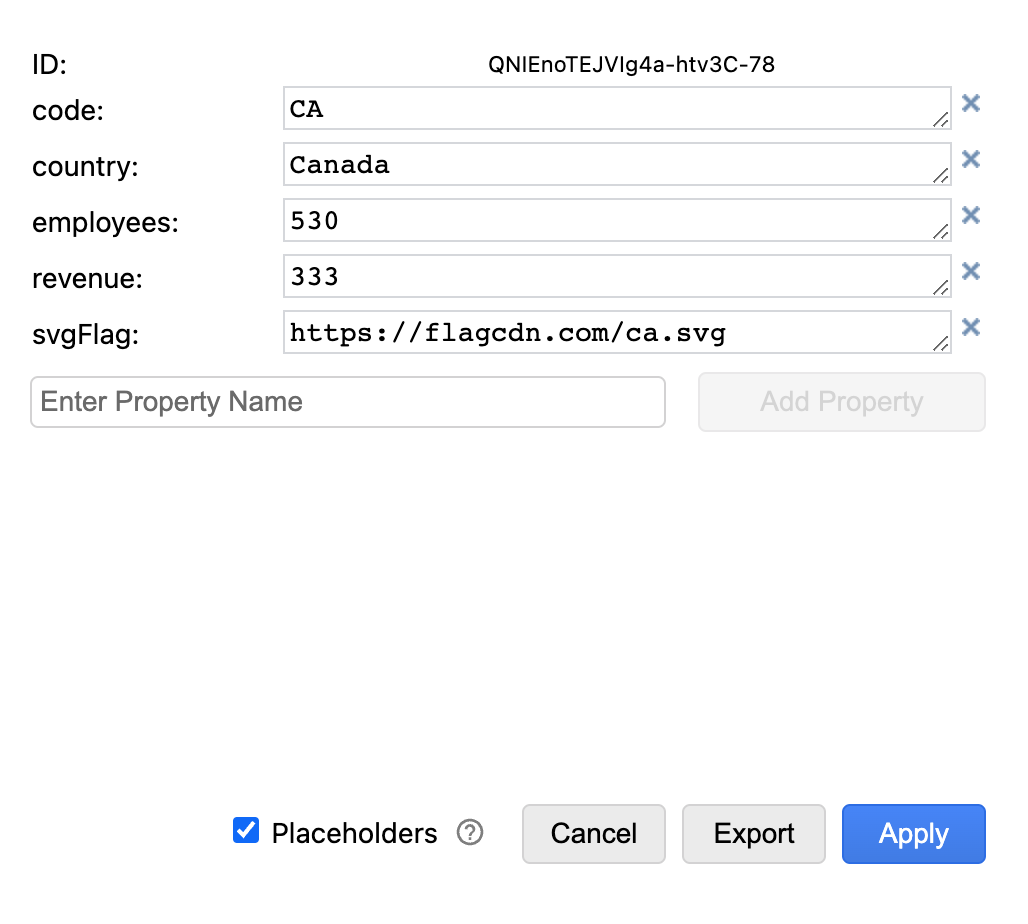Click the 'revenue:' label
The height and width of the screenshot is (924, 1028).
[x=88, y=279]
